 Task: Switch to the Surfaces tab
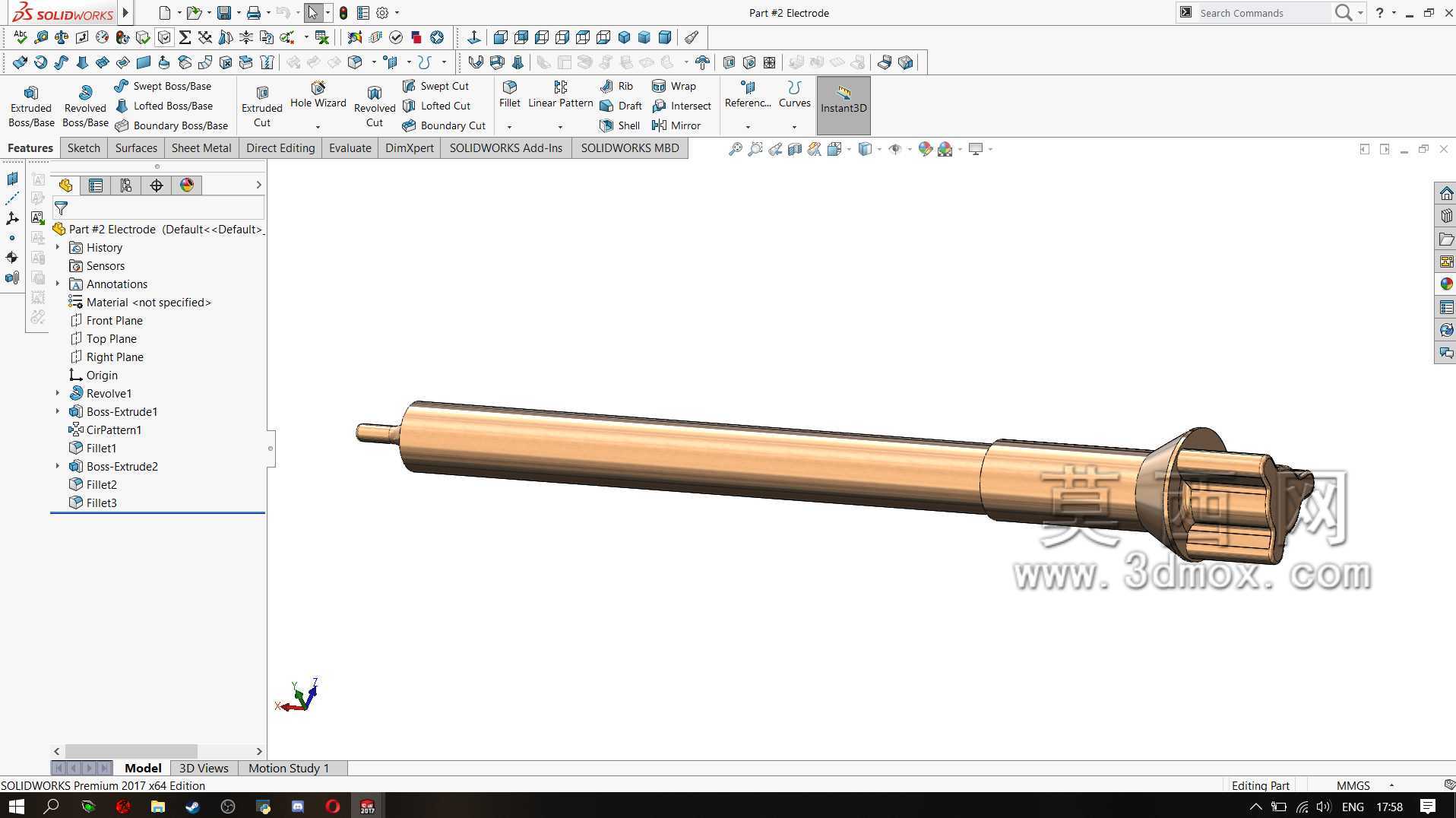click(136, 147)
